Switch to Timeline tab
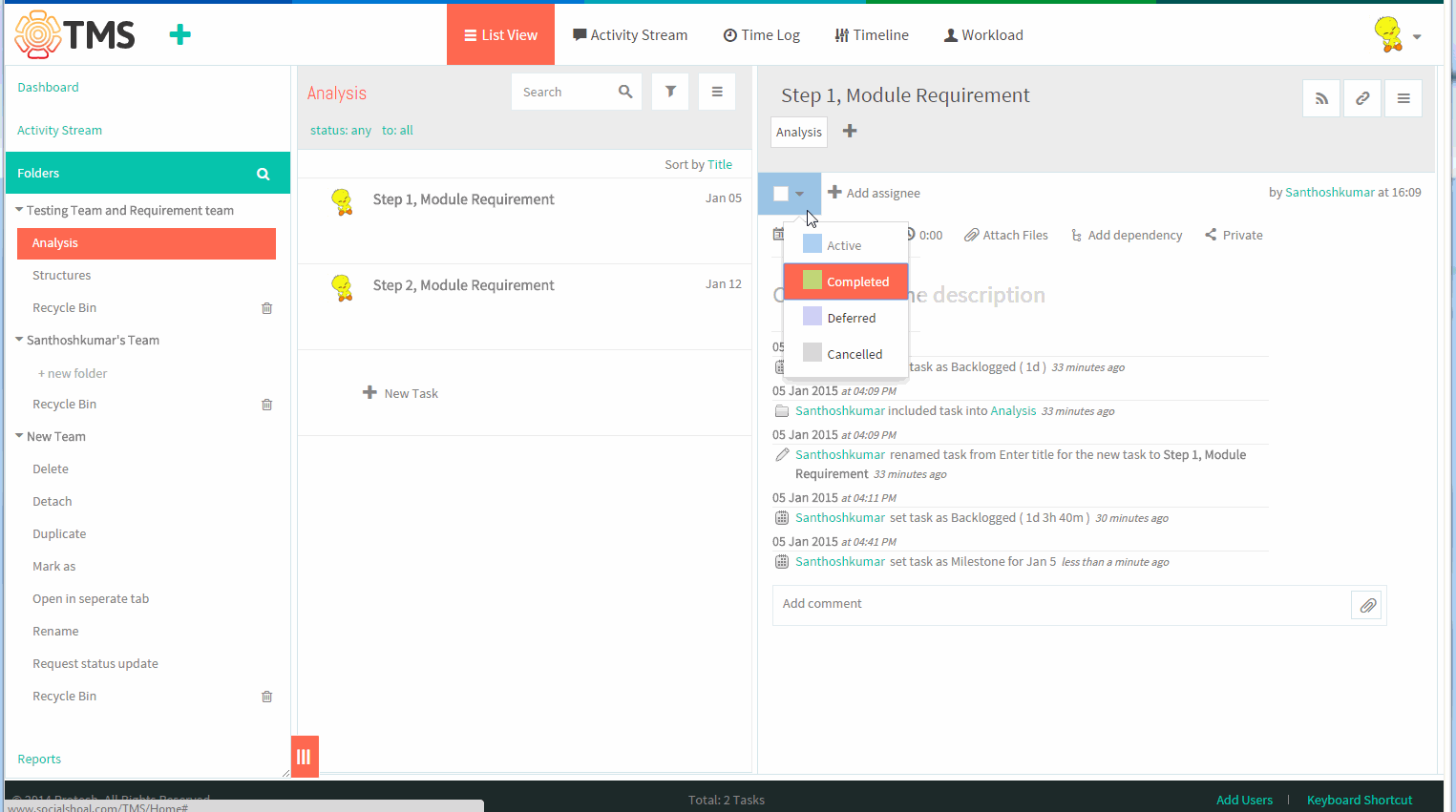 click(x=872, y=34)
